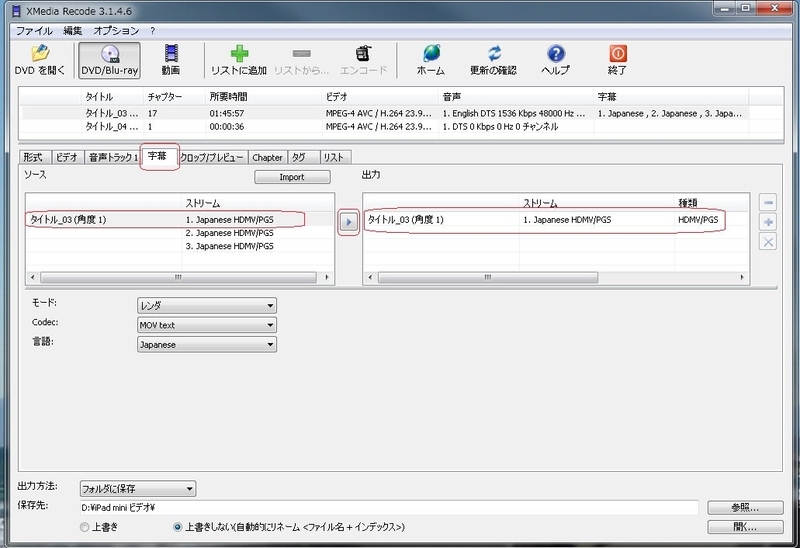Click the タイトル column header
Image resolution: width=800 pixels, height=548 pixels.
(112, 96)
